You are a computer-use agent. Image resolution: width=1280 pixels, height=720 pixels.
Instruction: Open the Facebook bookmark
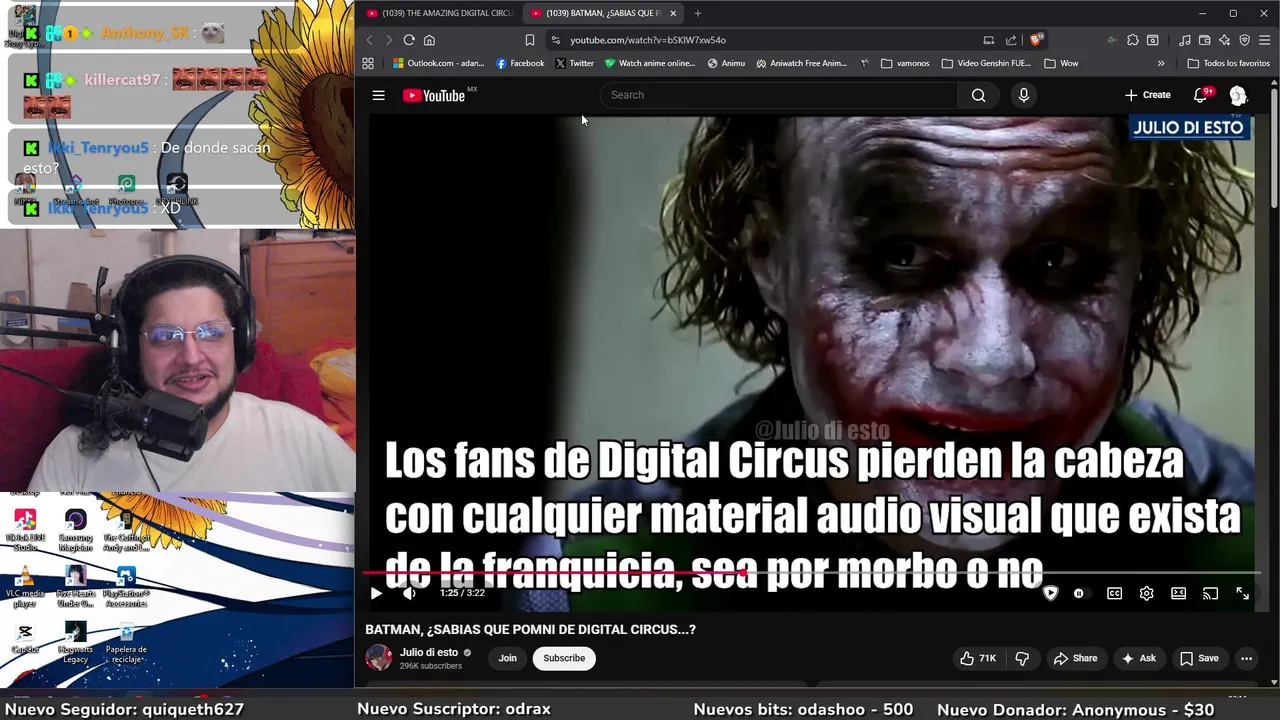point(520,63)
